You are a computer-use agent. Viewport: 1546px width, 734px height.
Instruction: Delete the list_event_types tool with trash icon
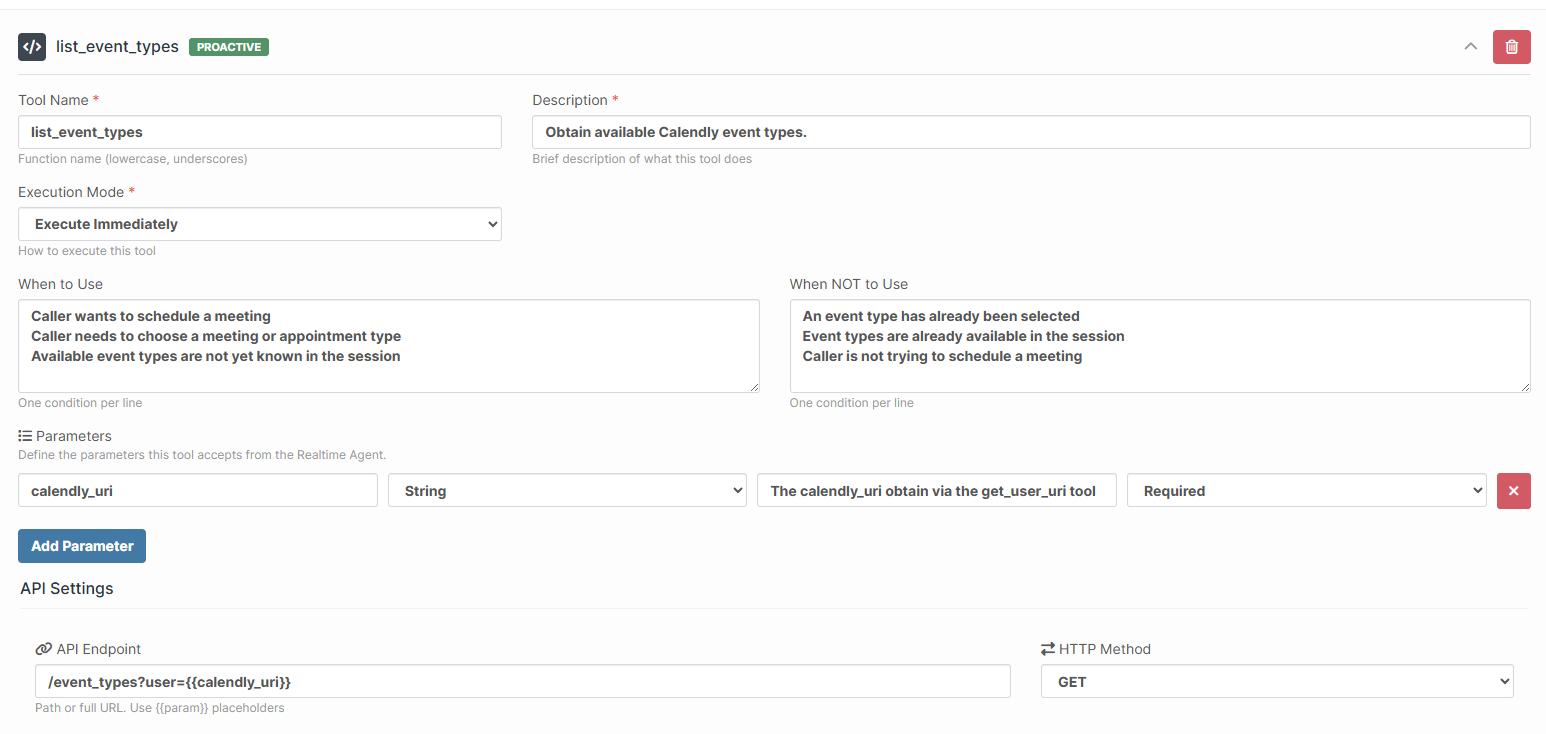pos(1511,47)
